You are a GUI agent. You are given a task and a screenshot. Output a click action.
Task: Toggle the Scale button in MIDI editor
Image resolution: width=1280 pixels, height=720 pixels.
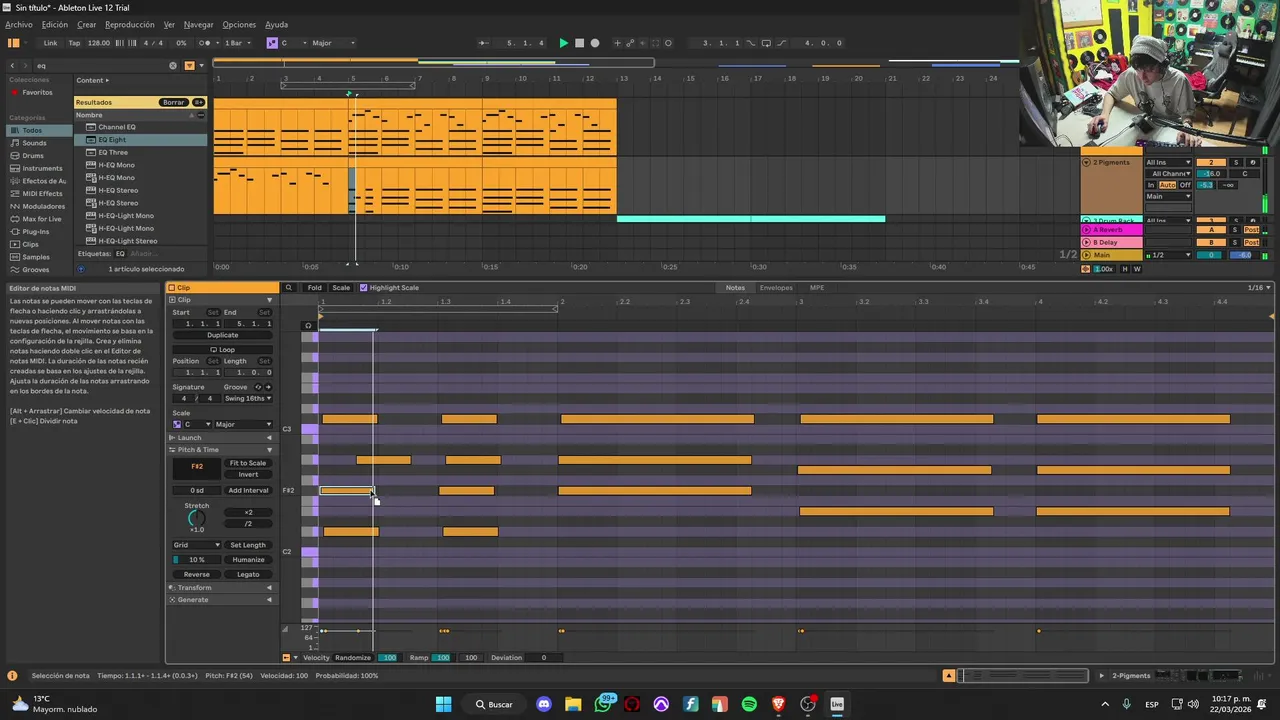pos(341,288)
